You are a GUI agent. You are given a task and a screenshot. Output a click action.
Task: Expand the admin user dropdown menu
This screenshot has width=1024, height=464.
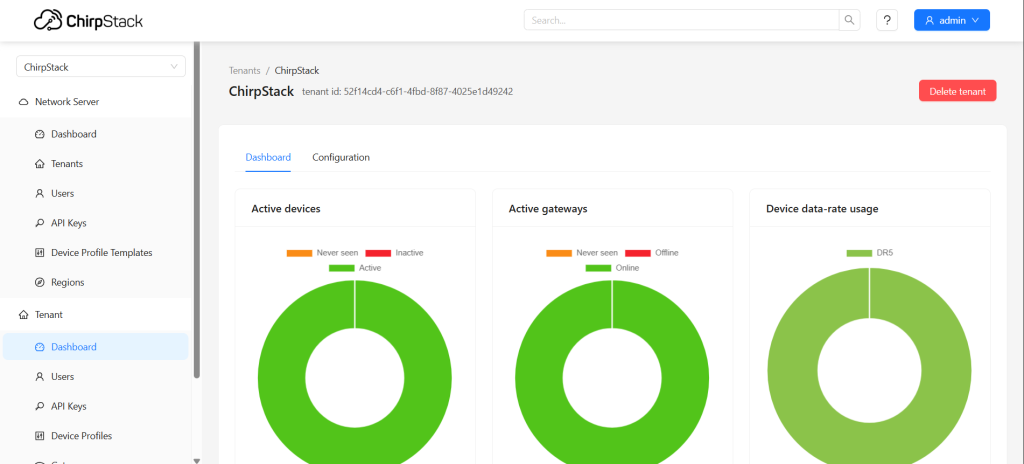point(951,20)
